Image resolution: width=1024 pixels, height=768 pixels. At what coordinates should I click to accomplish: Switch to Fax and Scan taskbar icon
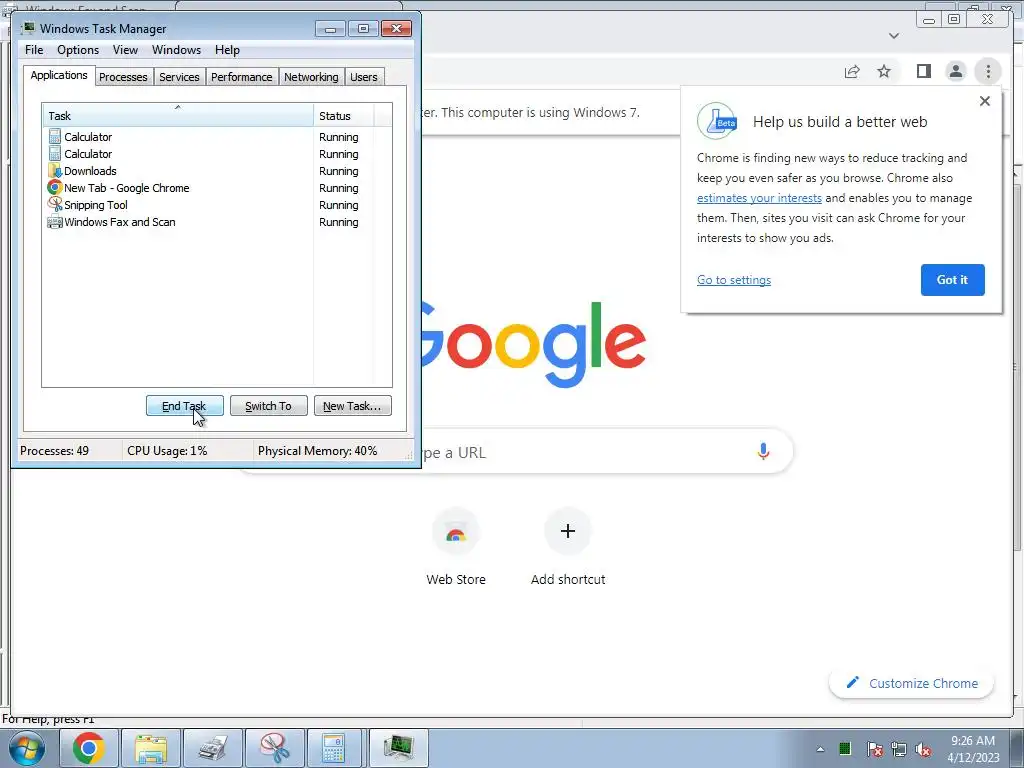click(213, 748)
